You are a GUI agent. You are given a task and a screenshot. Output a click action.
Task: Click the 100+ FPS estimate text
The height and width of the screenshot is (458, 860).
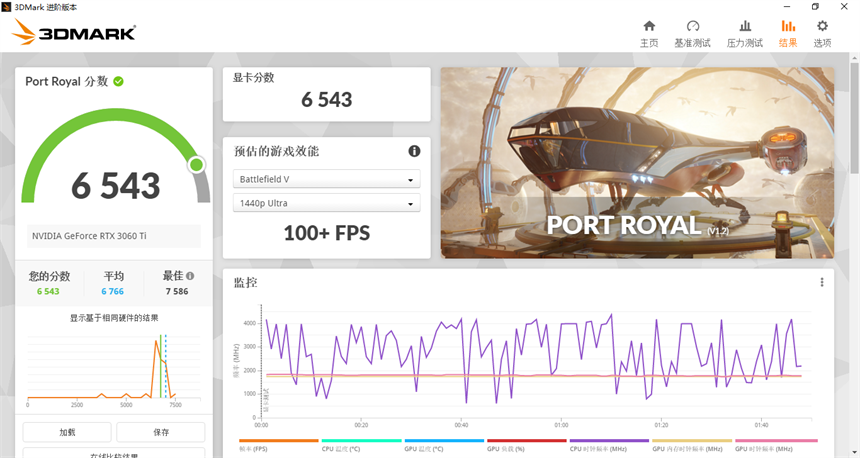click(x=327, y=233)
